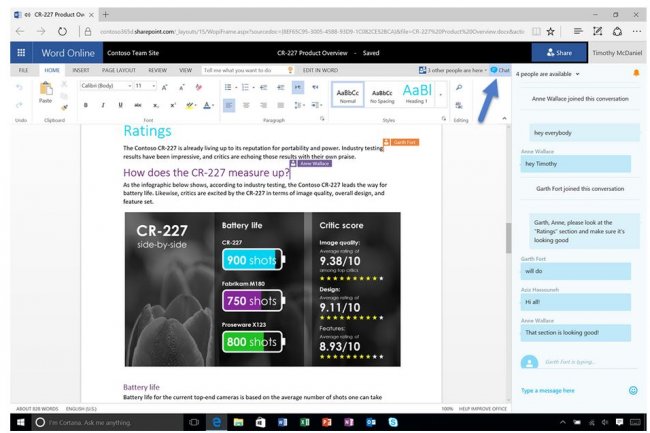
Task: Apply superscript formatting
Action: [173, 105]
